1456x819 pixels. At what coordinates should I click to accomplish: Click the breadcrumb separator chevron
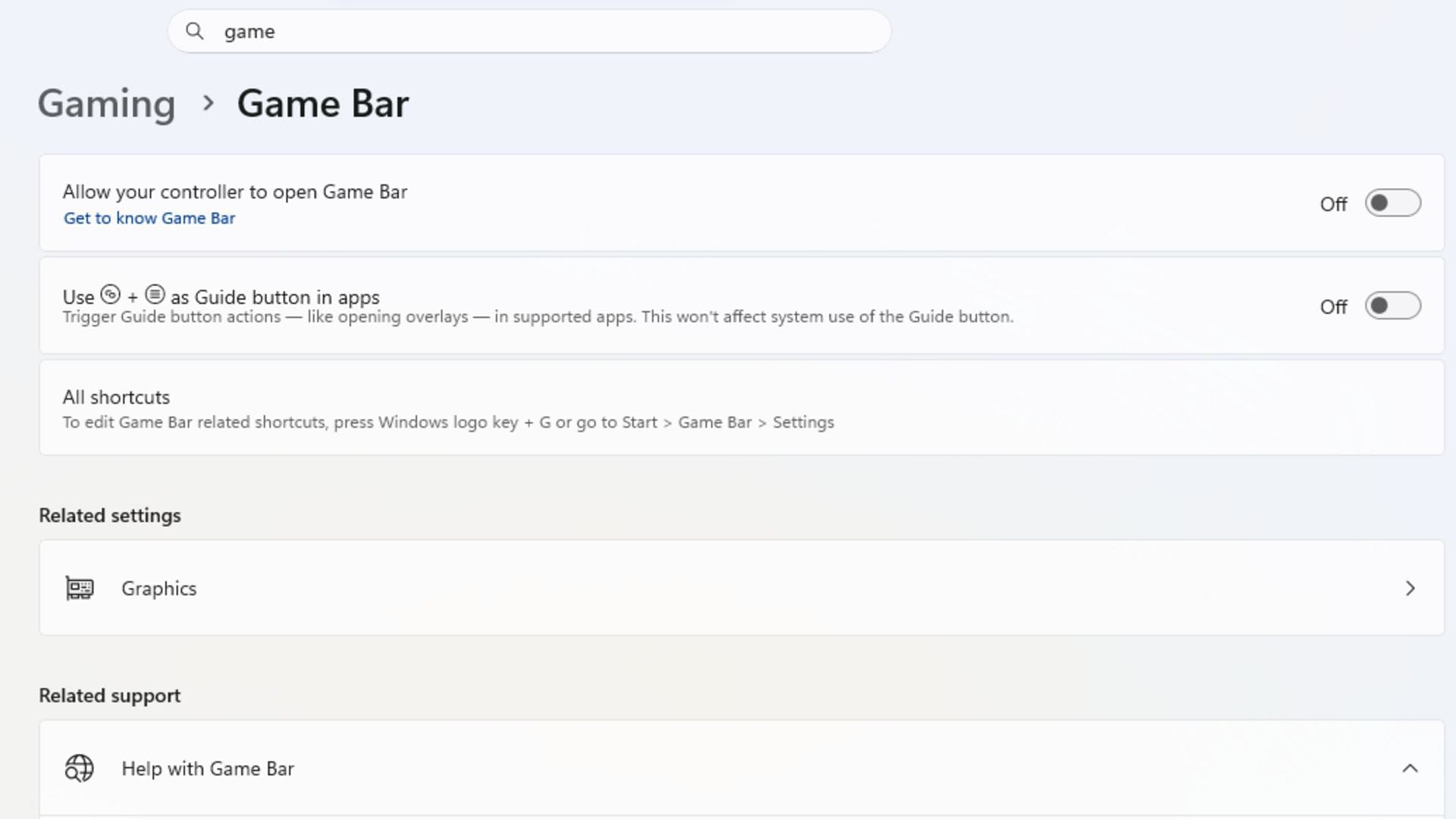[208, 103]
